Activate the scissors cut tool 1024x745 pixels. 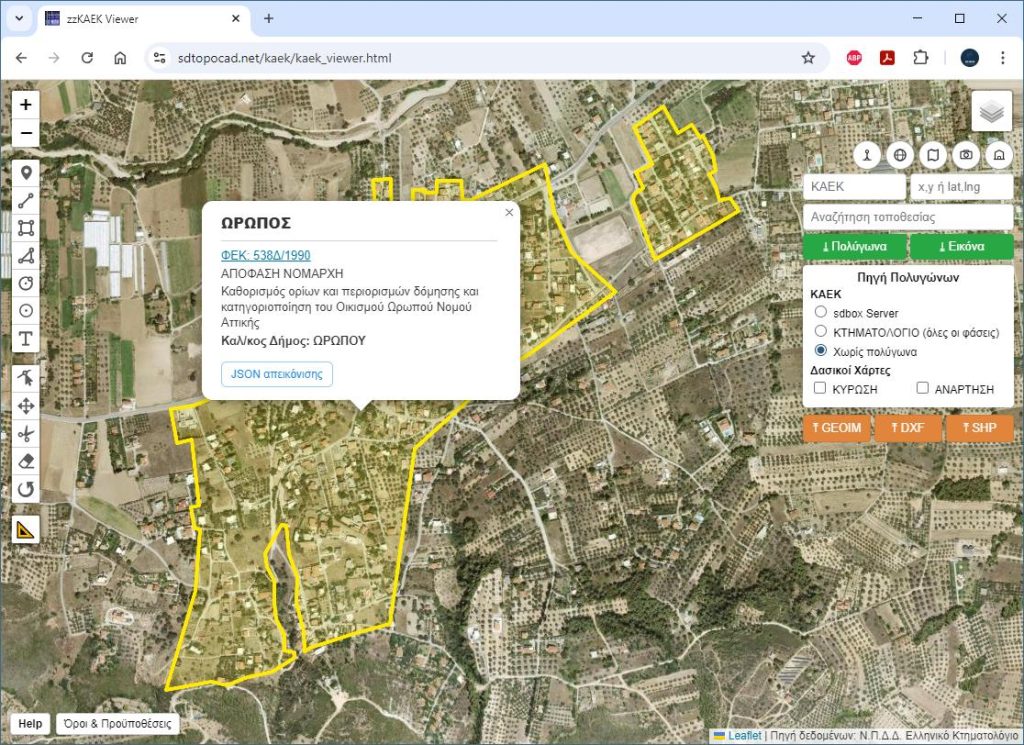click(25, 434)
